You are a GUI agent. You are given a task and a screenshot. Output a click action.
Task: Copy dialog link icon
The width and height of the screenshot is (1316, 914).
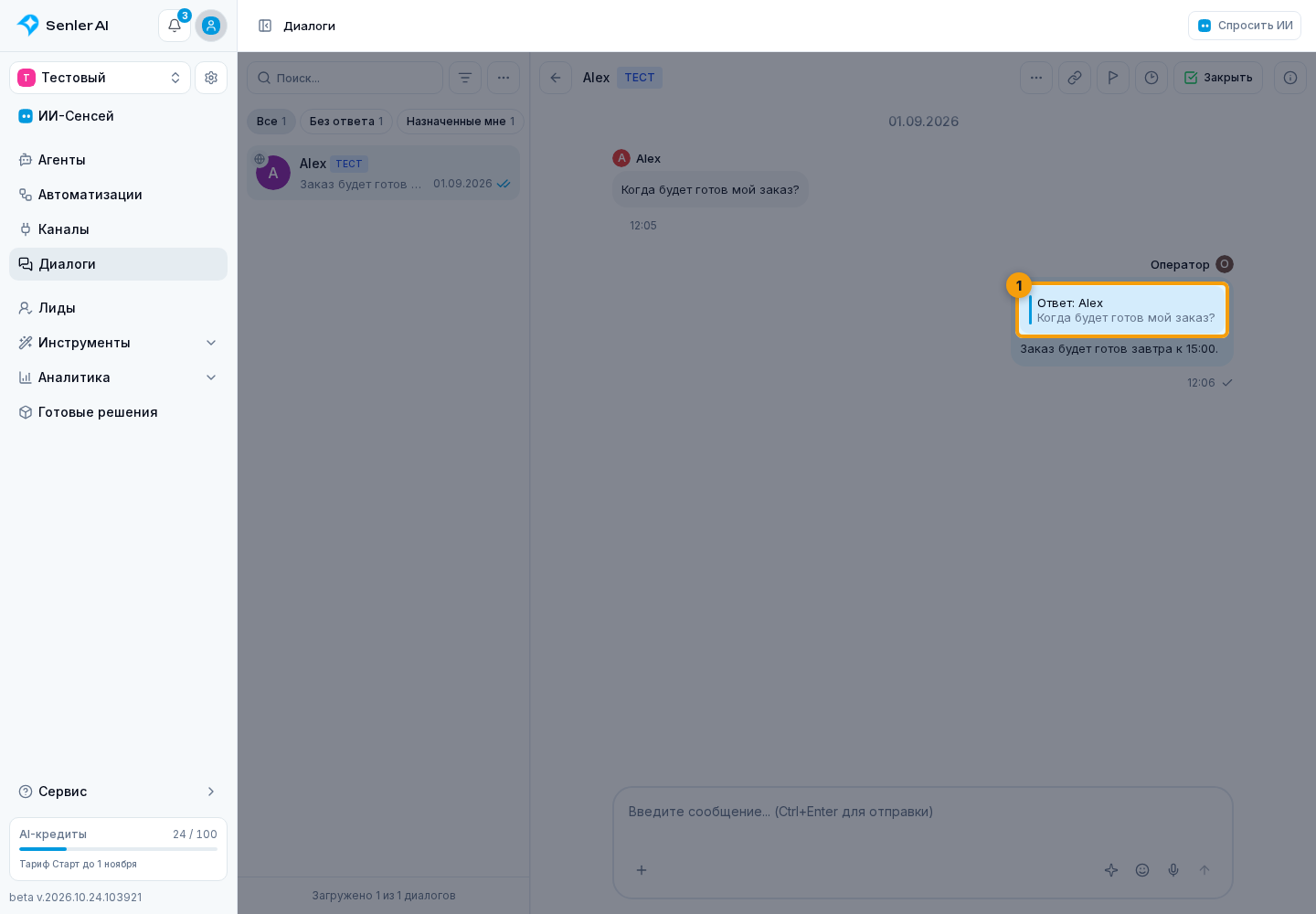click(1075, 78)
